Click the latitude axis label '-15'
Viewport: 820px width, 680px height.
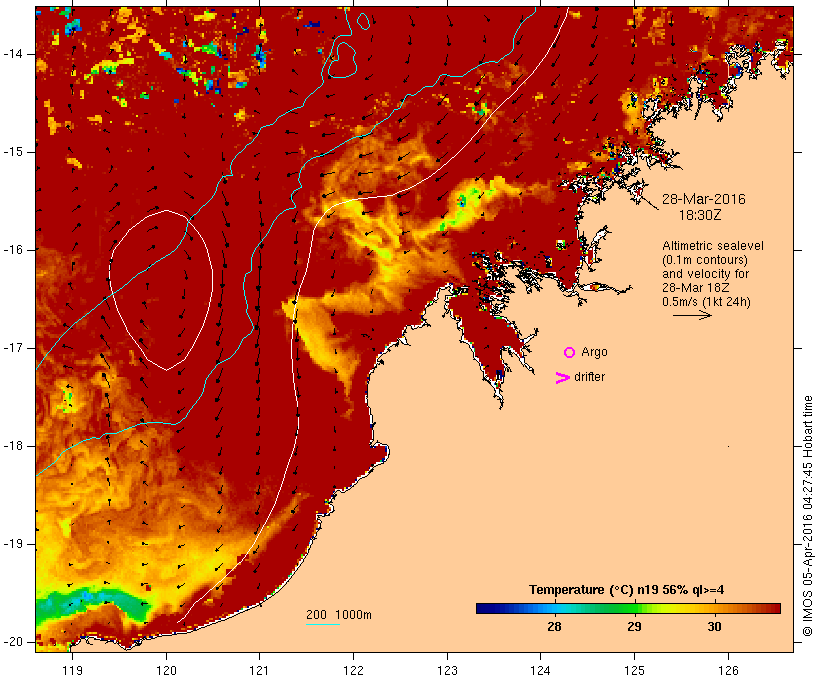(12, 152)
